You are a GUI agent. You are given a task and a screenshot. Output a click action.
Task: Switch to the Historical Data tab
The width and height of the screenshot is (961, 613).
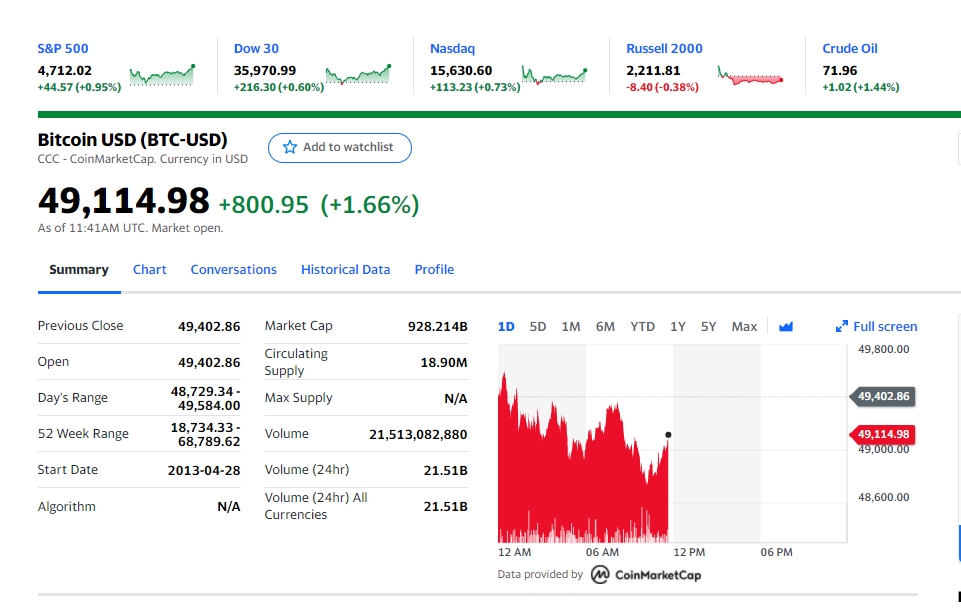coord(345,270)
